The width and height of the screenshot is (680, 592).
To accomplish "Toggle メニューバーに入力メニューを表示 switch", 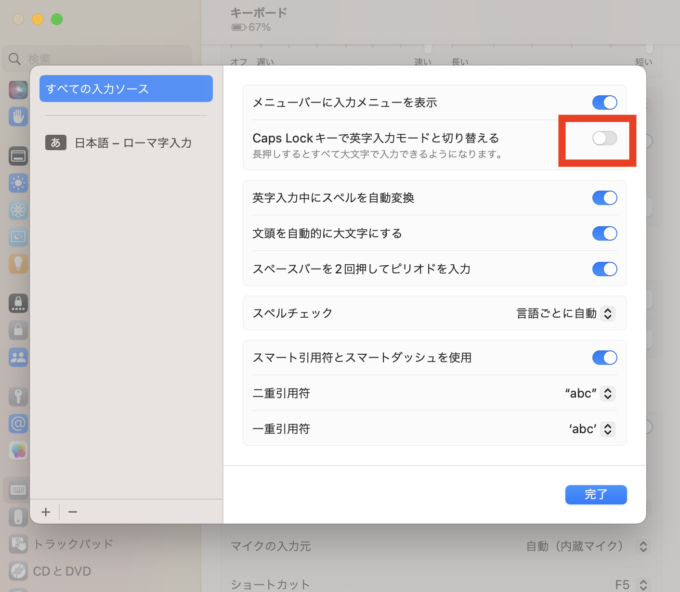I will point(604,102).
